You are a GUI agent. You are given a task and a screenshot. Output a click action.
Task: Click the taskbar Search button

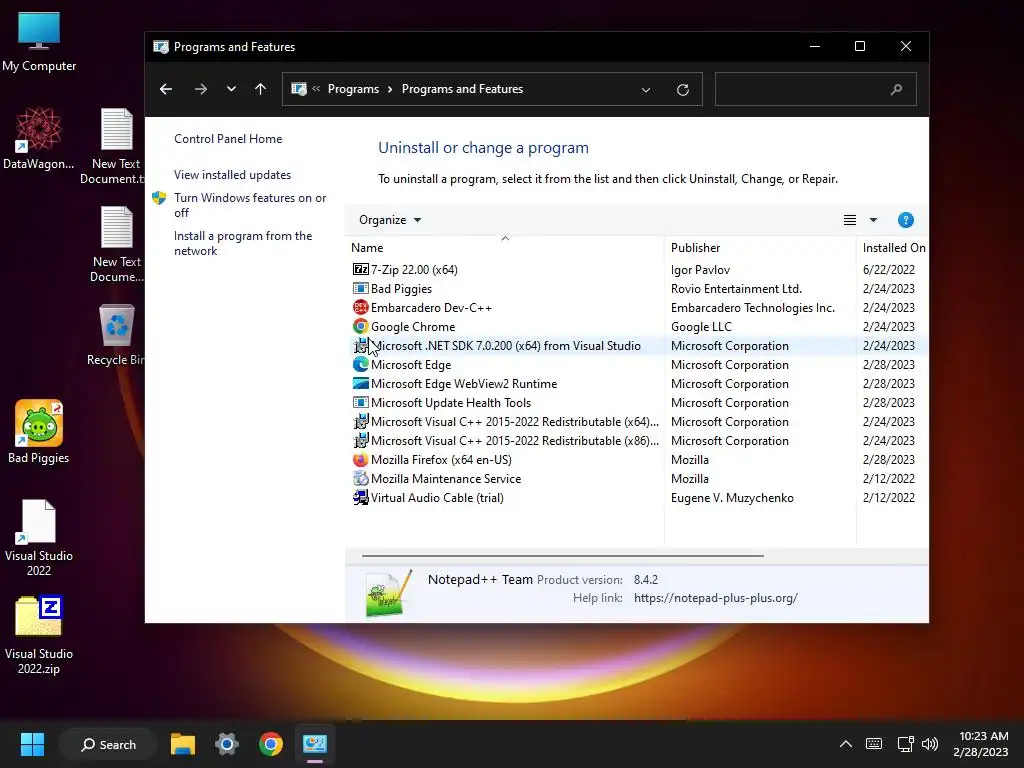[x=108, y=744]
